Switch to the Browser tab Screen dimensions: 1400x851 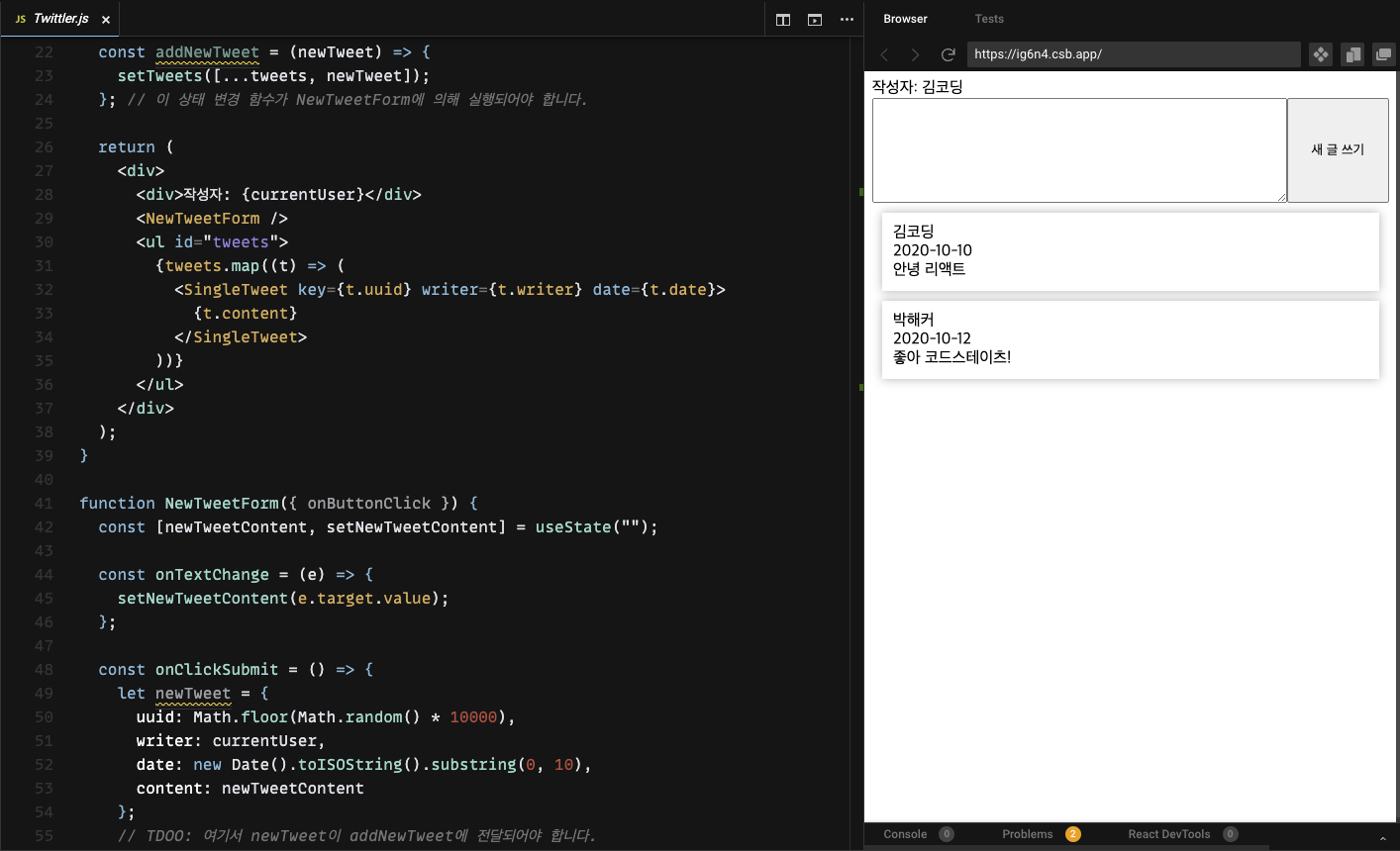905,19
